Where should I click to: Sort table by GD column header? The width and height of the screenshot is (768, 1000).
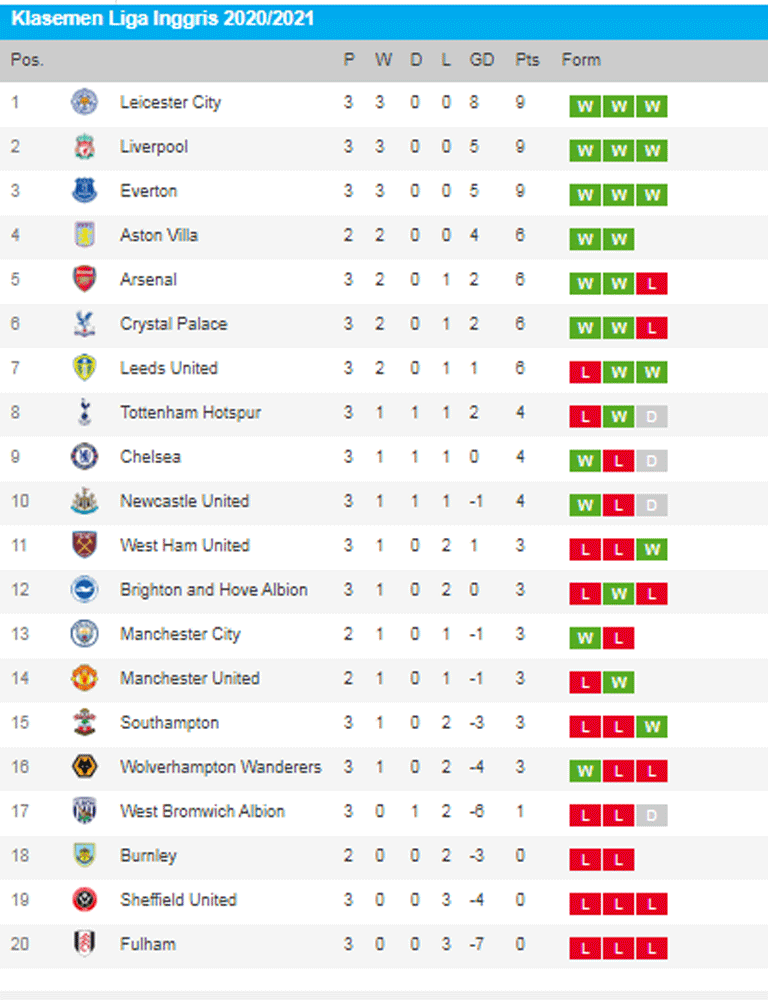(x=482, y=60)
